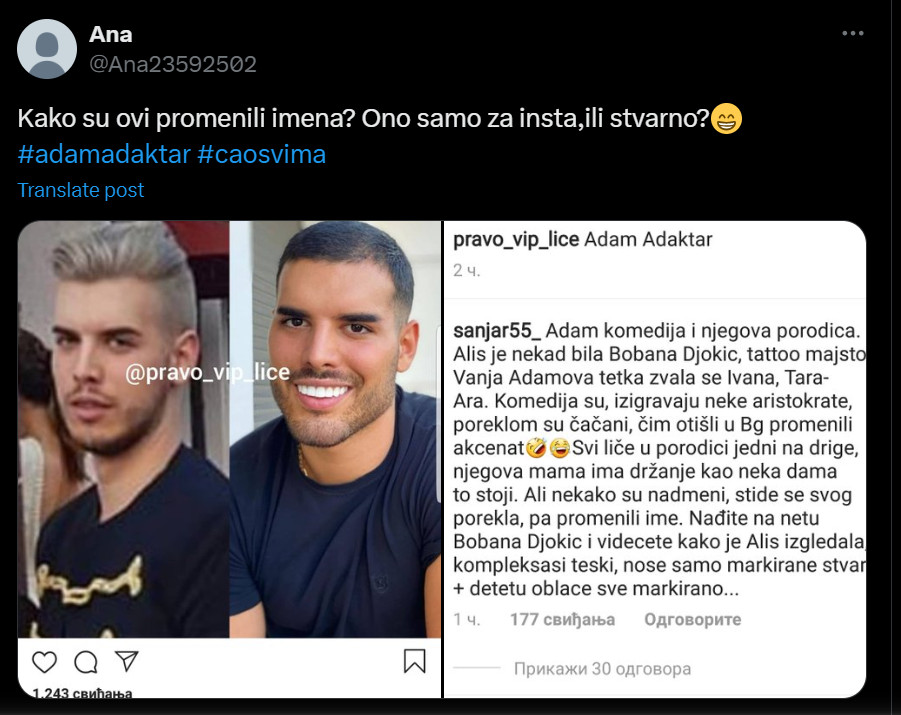Tap the comment bubble icon
The width and height of the screenshot is (901, 715).
[x=86, y=662]
